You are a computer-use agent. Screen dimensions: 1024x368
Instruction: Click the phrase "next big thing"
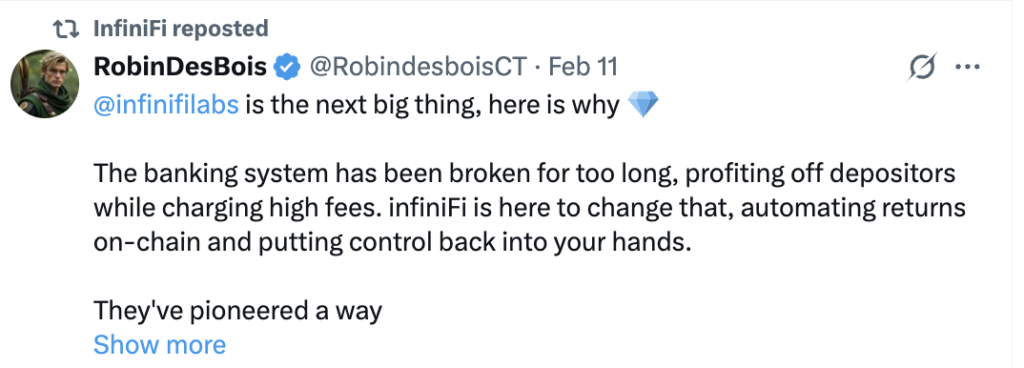(377, 104)
